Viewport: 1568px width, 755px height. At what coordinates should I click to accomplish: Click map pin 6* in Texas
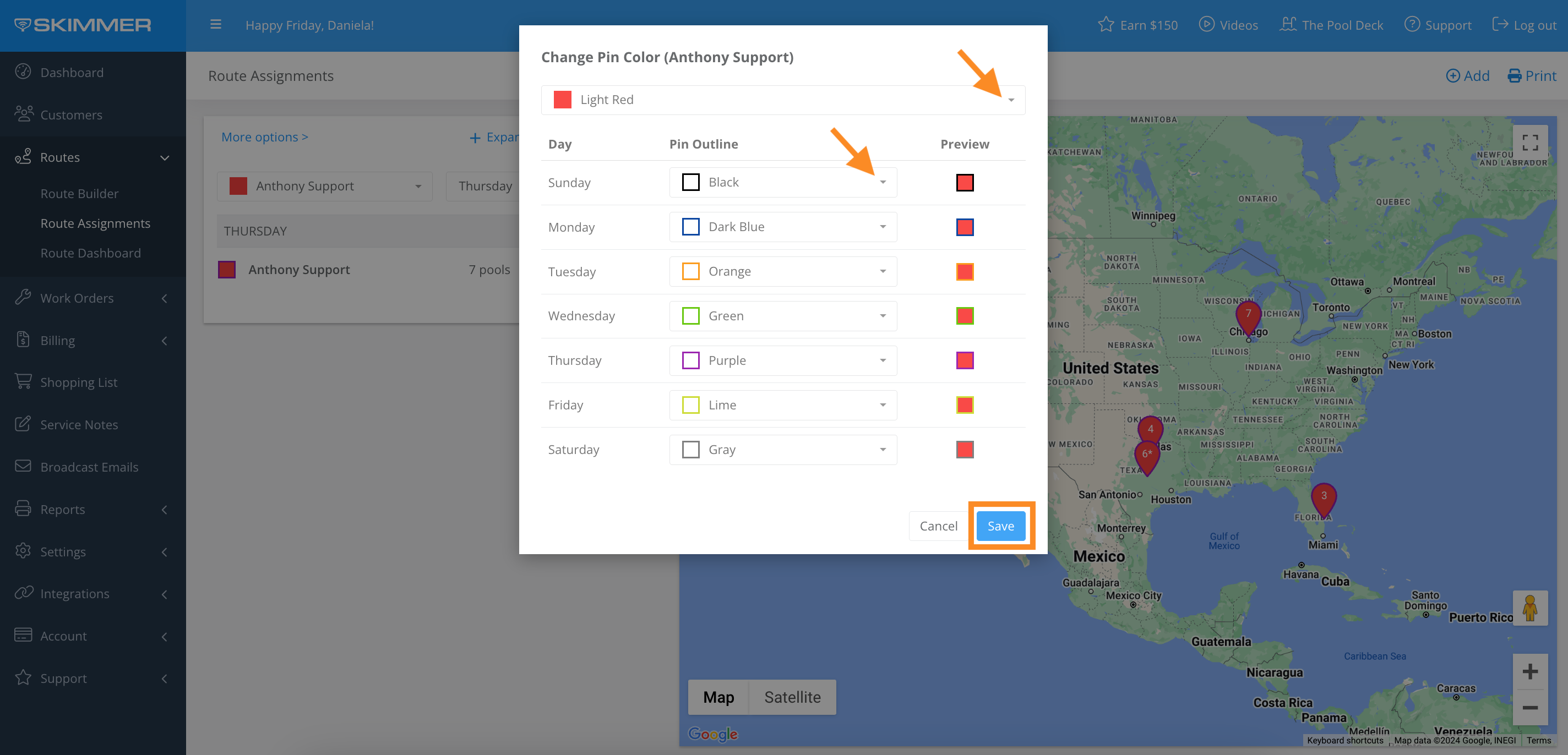pyautogui.click(x=1147, y=456)
